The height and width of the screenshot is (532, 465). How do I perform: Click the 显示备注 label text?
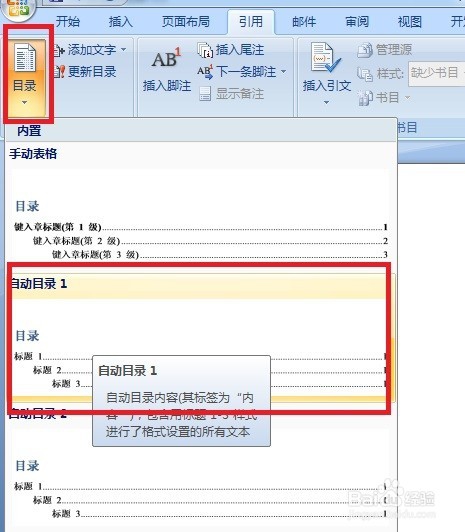point(240,94)
